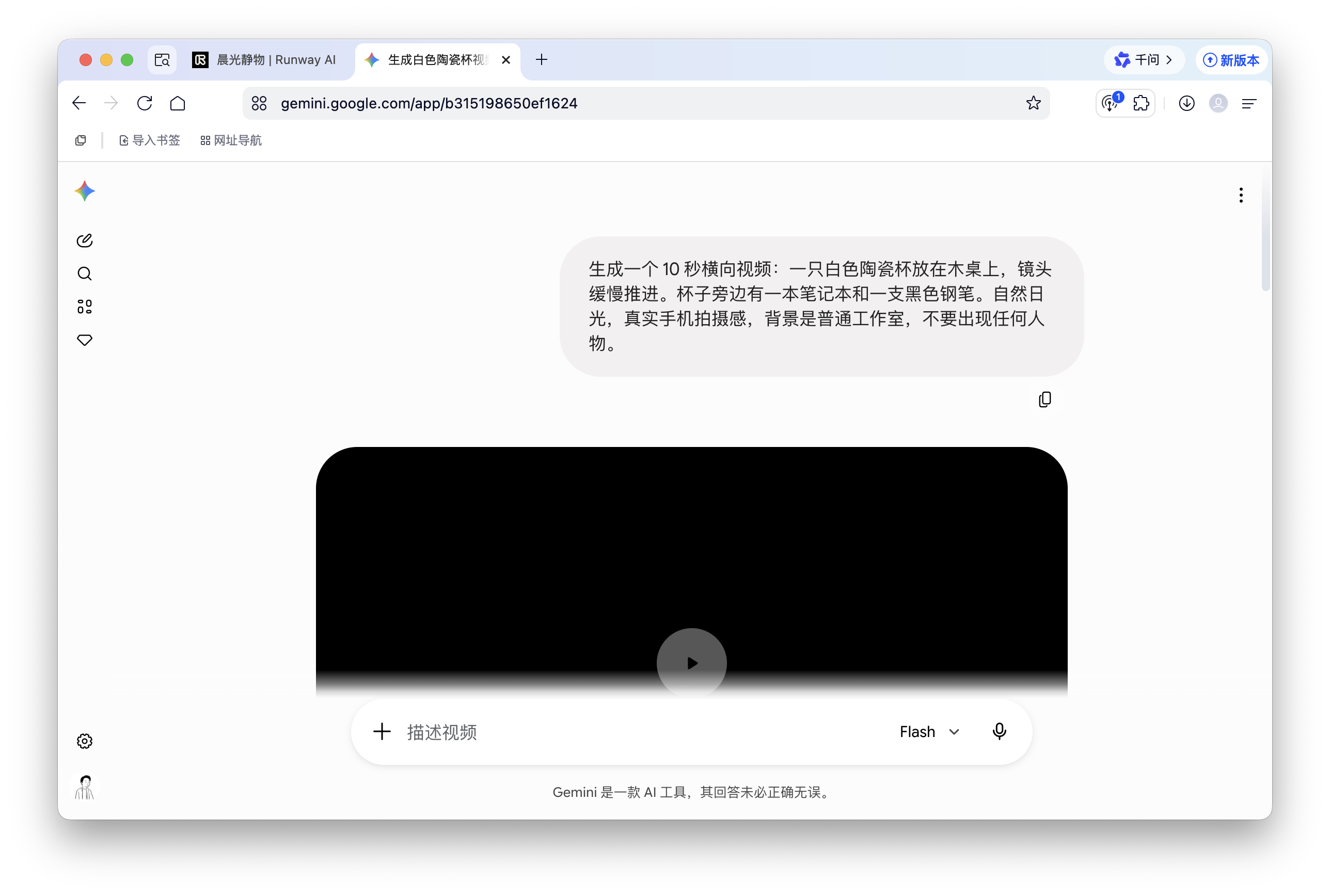The height and width of the screenshot is (896, 1330).
Task: Click the diamond upgrade icon in sidebar
Action: pyautogui.click(x=85, y=340)
